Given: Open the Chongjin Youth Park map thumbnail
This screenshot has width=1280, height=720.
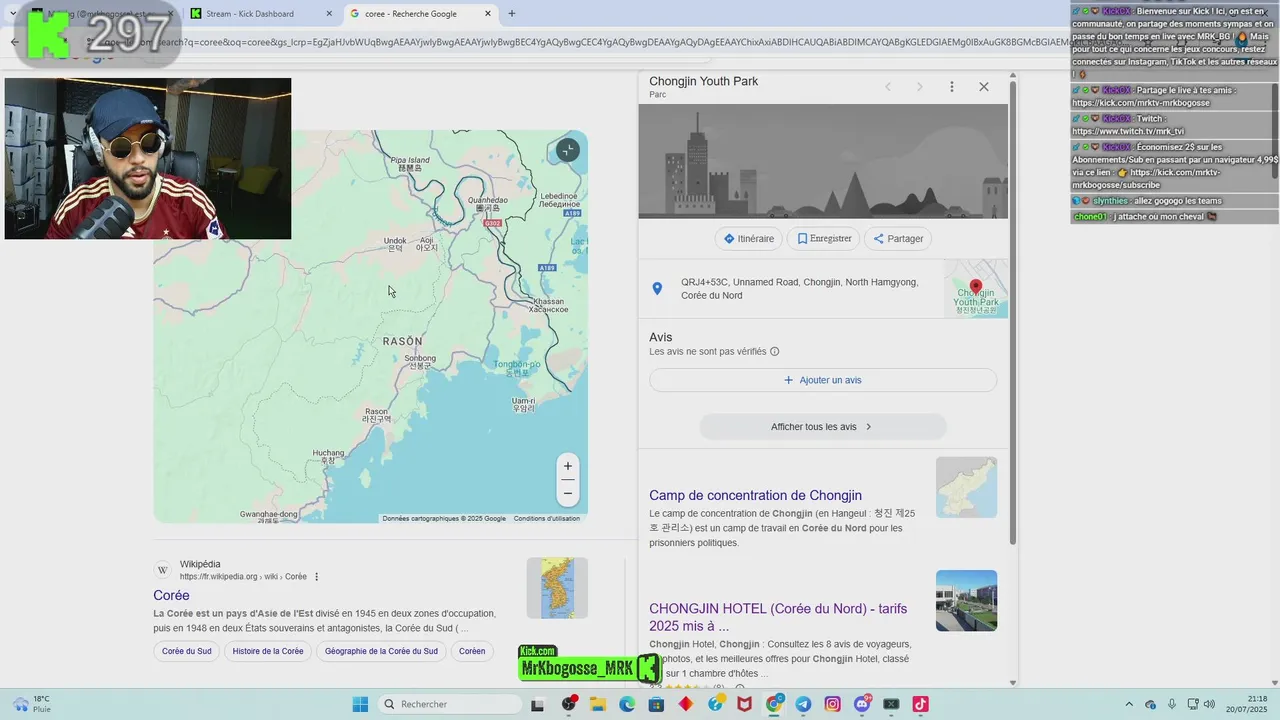Looking at the screenshot, I should point(976,289).
